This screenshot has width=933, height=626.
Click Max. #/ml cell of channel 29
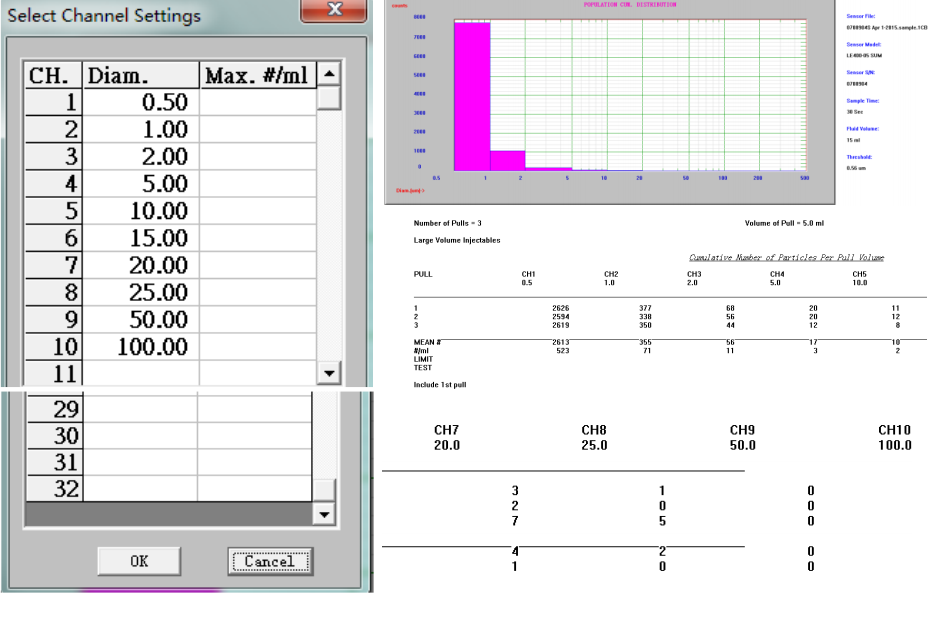255,409
